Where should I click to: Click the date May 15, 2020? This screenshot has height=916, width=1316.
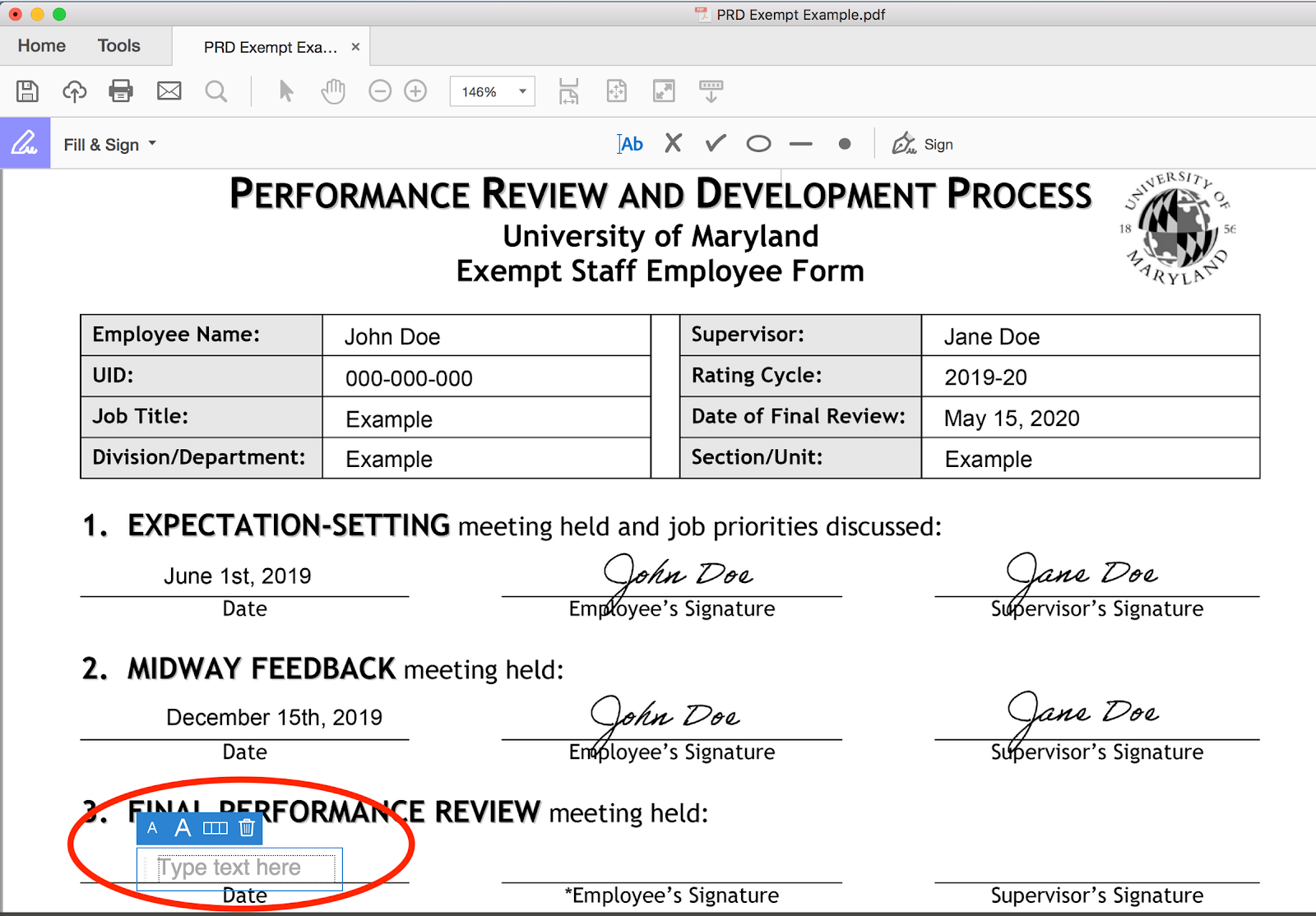point(1012,419)
